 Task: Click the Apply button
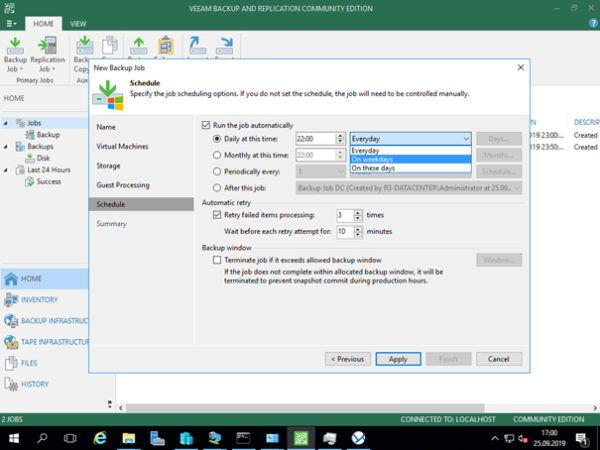point(397,358)
